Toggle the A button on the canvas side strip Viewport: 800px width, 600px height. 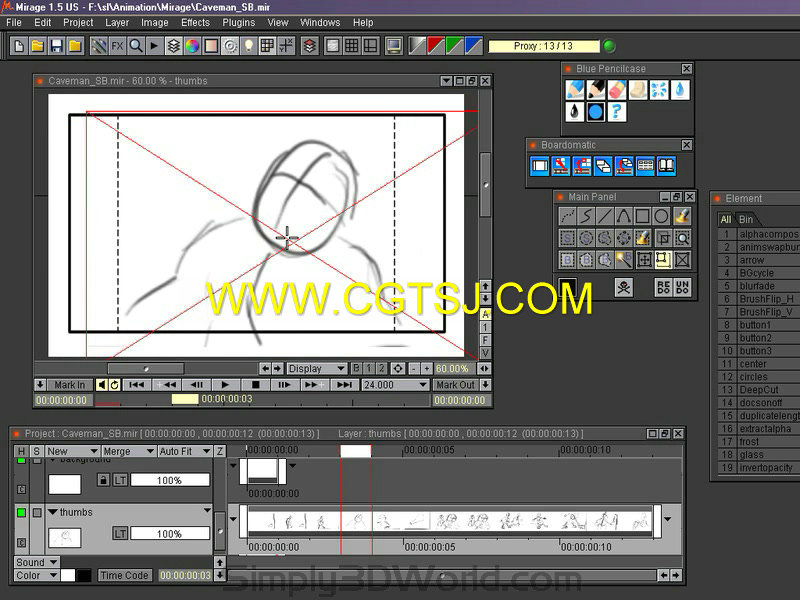(486, 314)
